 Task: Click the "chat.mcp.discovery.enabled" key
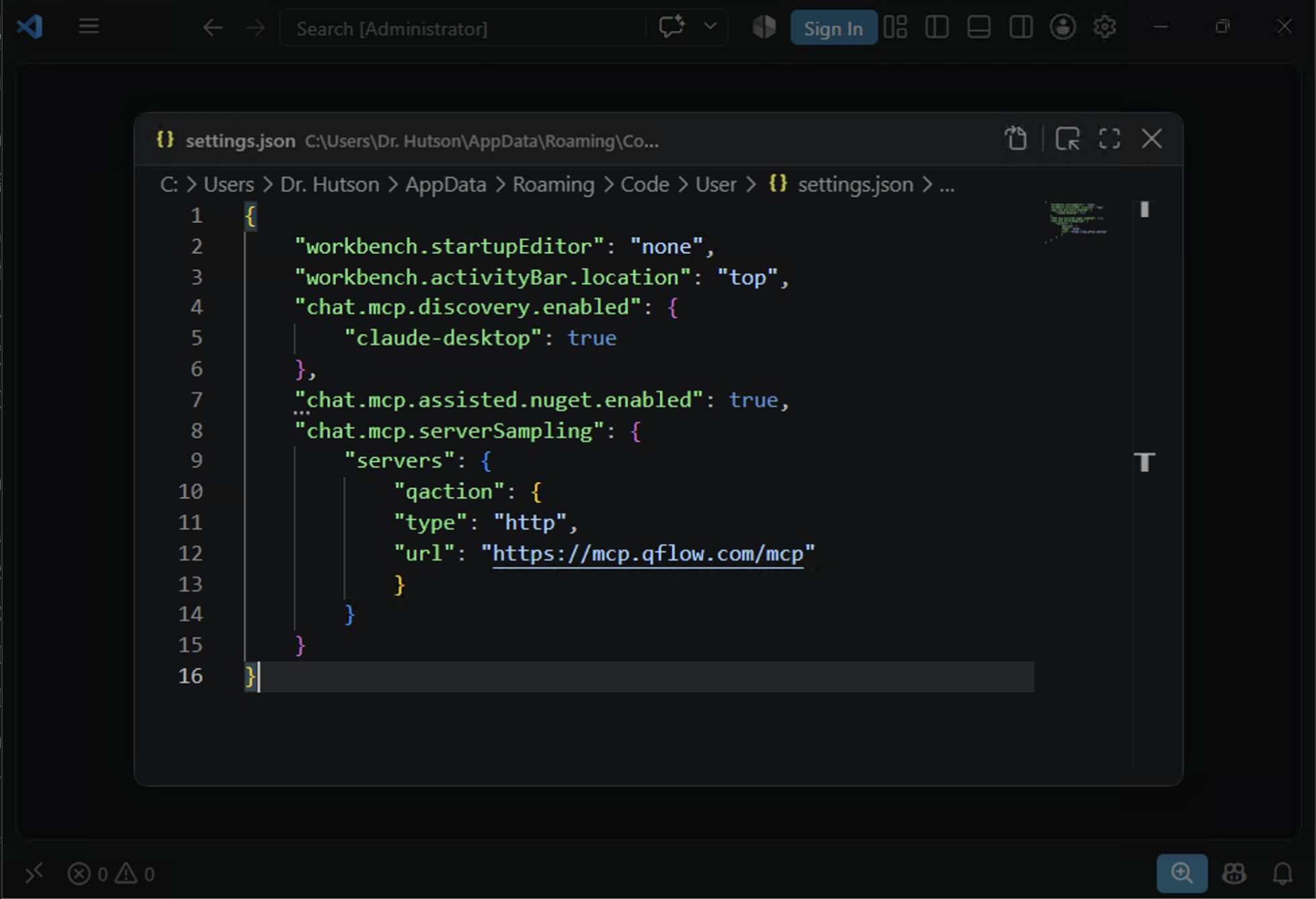pyautogui.click(x=468, y=307)
